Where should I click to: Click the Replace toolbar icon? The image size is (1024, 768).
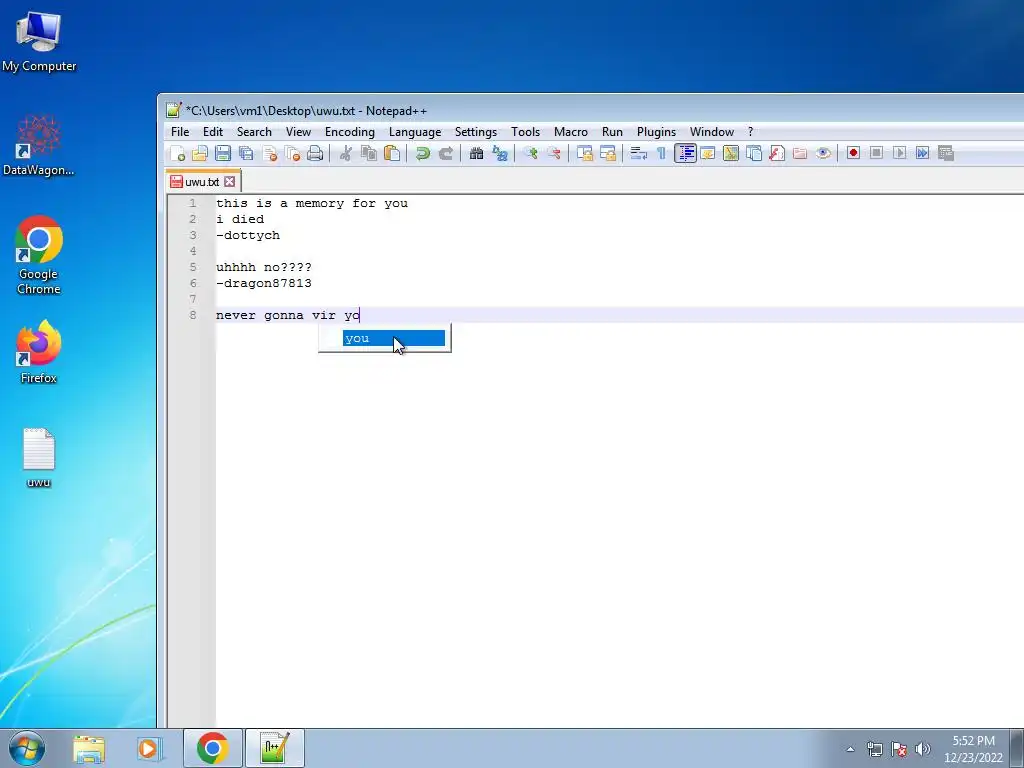(500, 153)
